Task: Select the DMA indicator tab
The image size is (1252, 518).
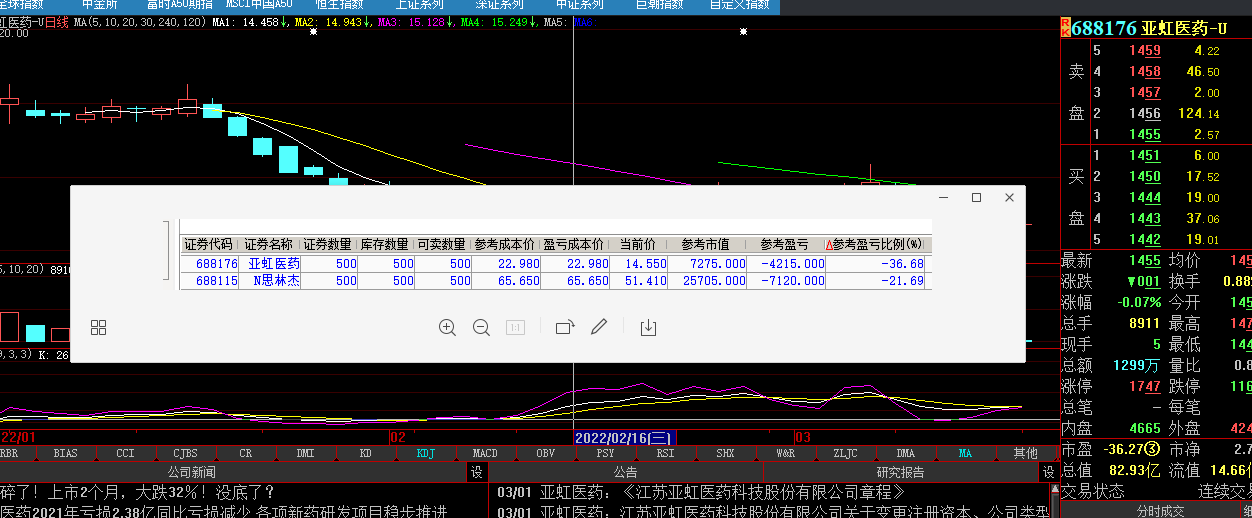Action: [x=905, y=453]
